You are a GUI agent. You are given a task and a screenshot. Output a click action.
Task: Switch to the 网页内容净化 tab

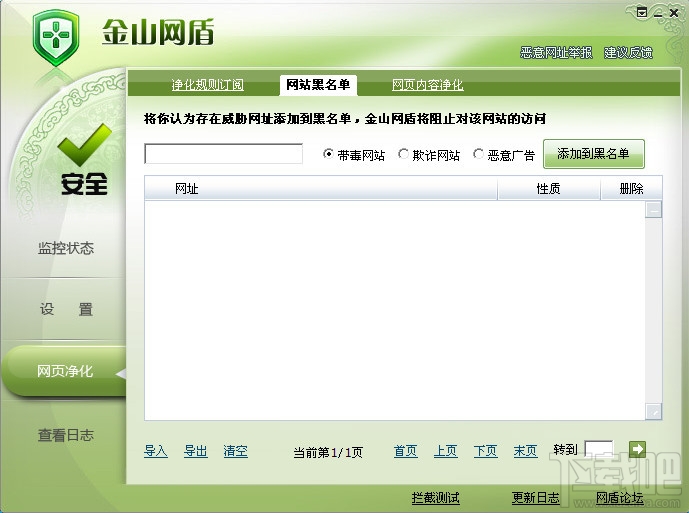point(428,85)
